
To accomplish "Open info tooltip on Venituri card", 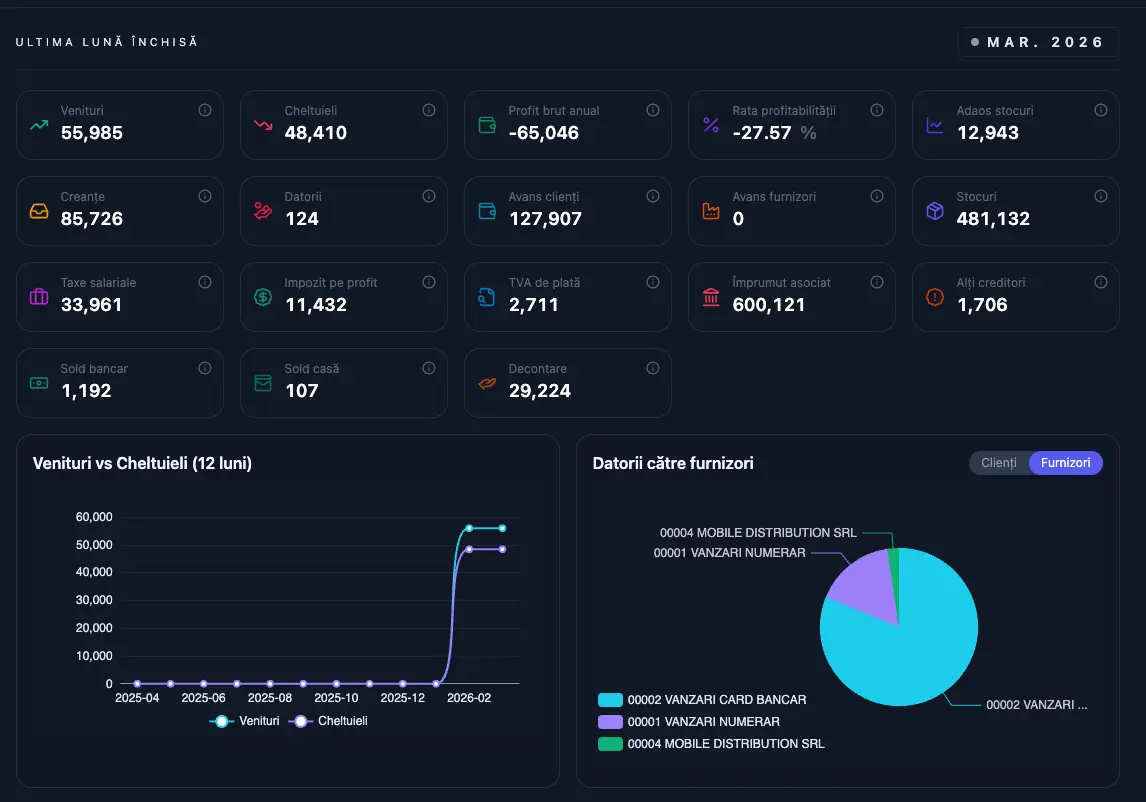I will point(205,110).
